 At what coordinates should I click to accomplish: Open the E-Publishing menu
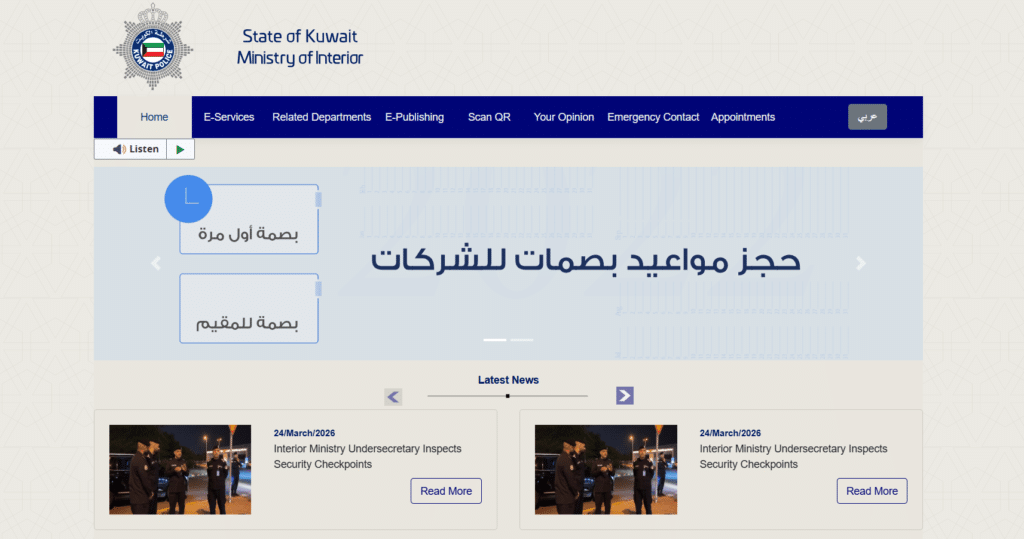click(x=414, y=117)
